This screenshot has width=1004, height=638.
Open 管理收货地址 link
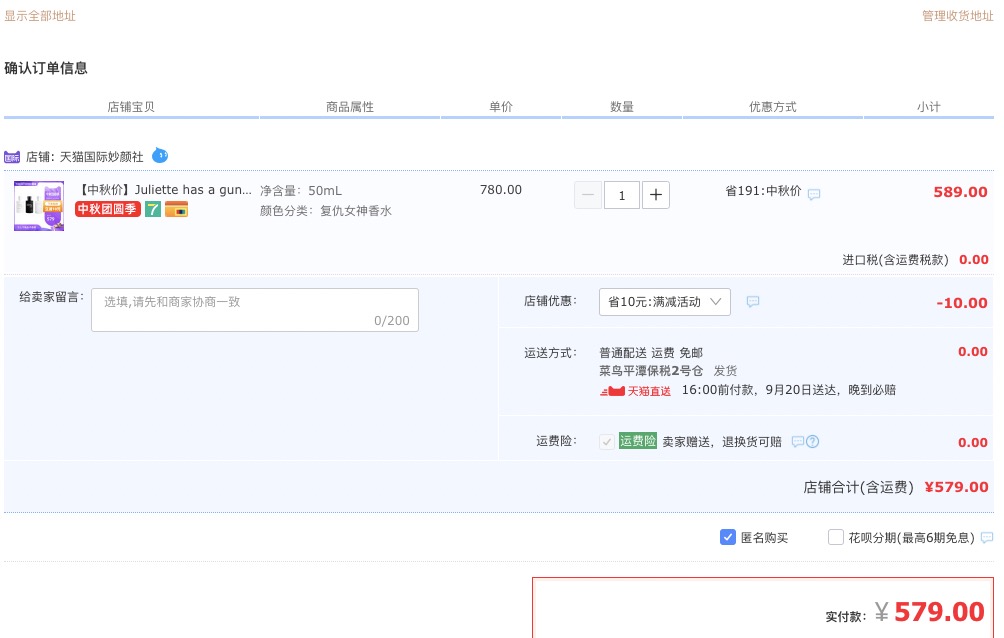click(958, 15)
